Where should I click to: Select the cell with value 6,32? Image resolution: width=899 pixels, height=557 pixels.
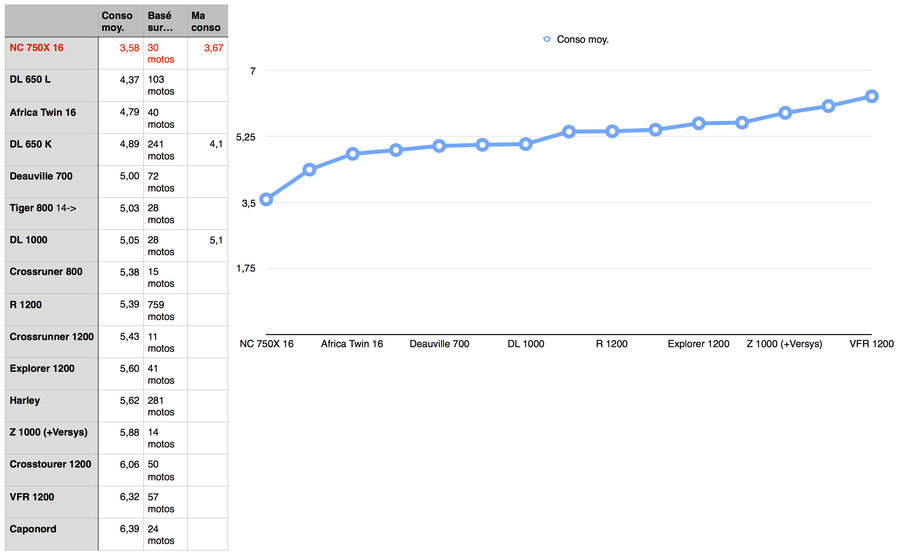(121, 503)
